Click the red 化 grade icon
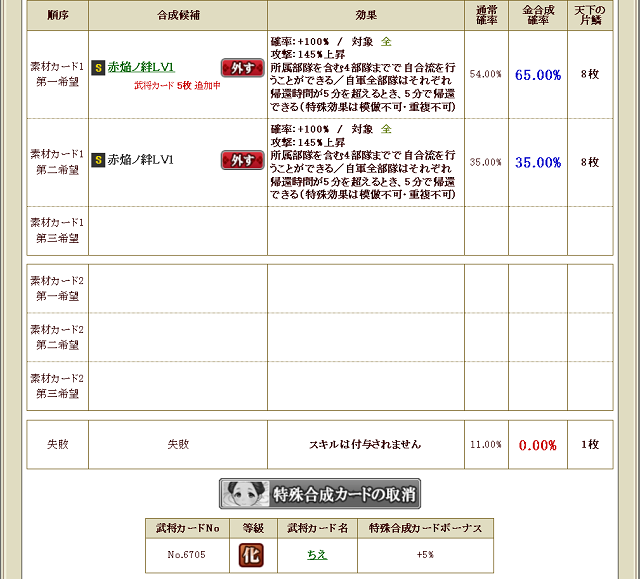This screenshot has width=640, height=579. (251, 553)
